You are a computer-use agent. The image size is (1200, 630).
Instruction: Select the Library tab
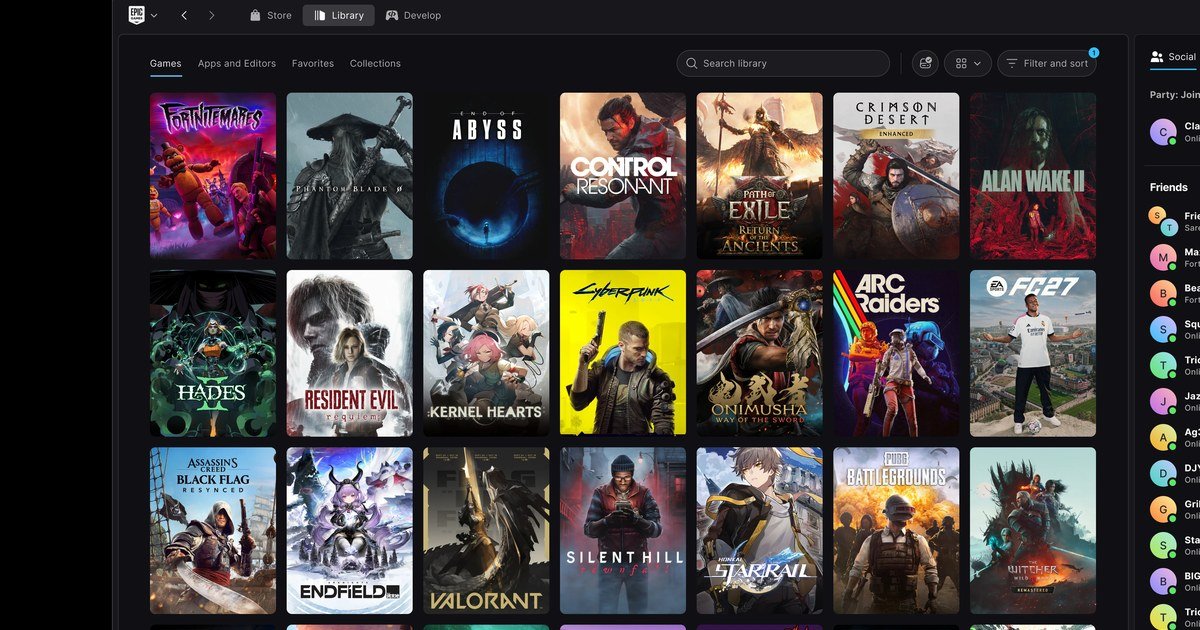(339, 15)
